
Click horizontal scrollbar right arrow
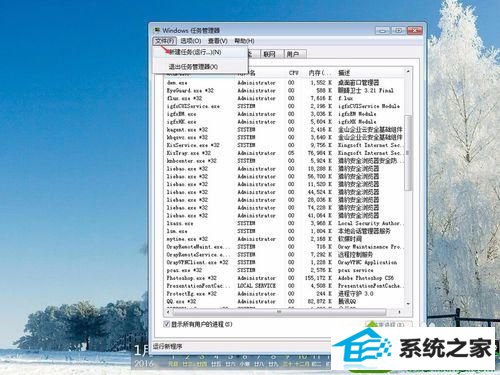click(399, 312)
